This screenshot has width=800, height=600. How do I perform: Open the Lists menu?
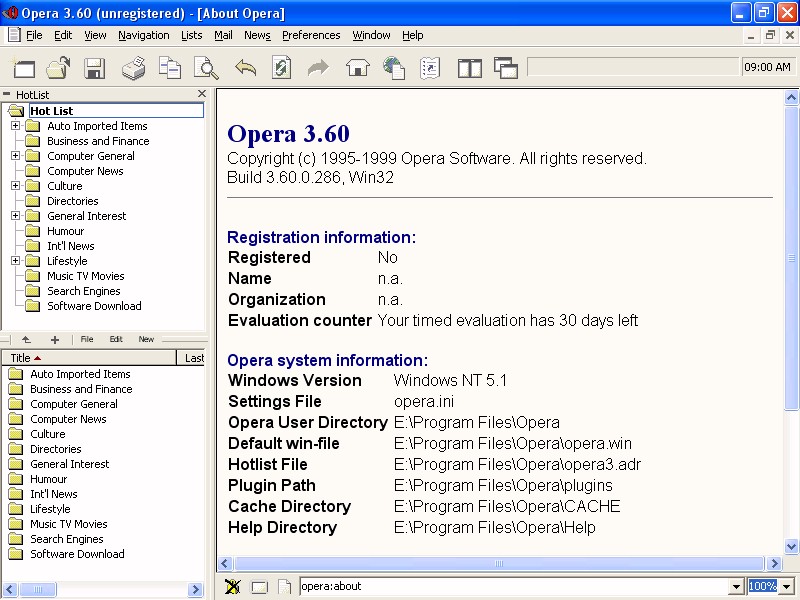pyautogui.click(x=191, y=35)
